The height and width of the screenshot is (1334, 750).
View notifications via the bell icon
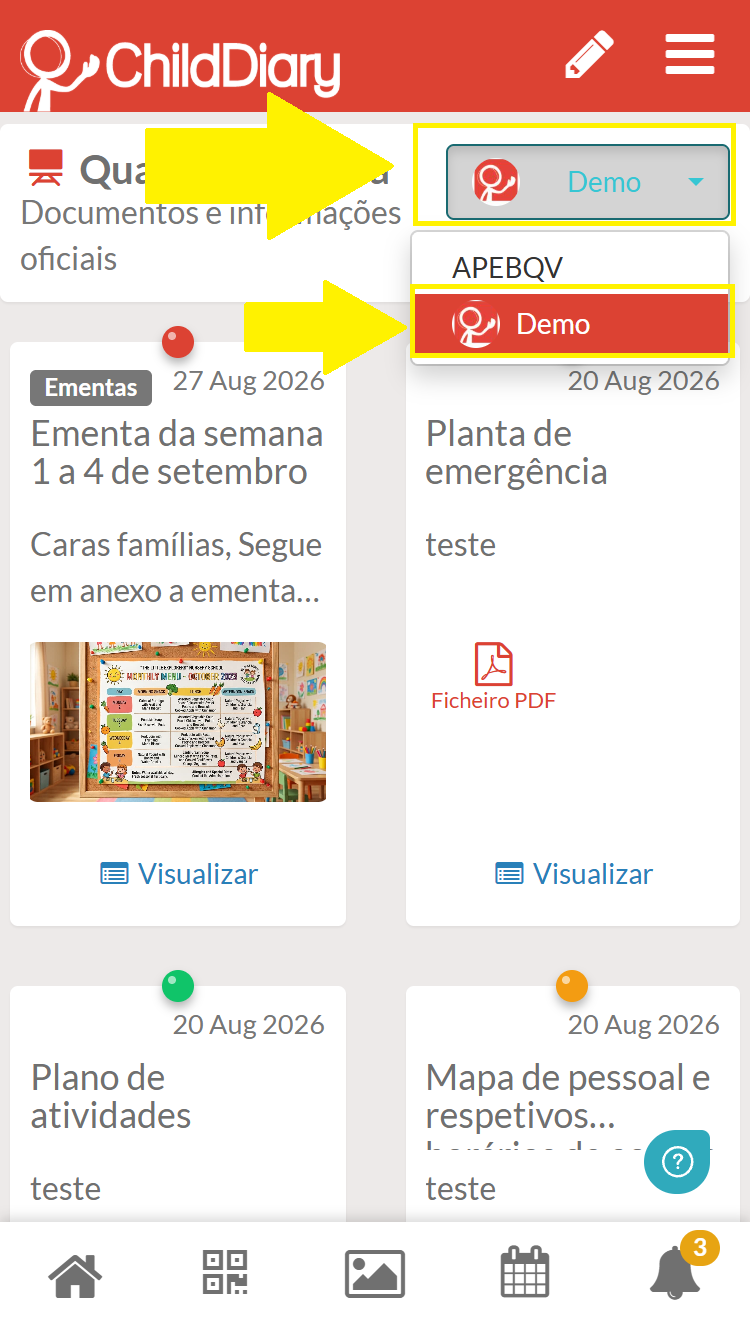pyautogui.click(x=676, y=1272)
